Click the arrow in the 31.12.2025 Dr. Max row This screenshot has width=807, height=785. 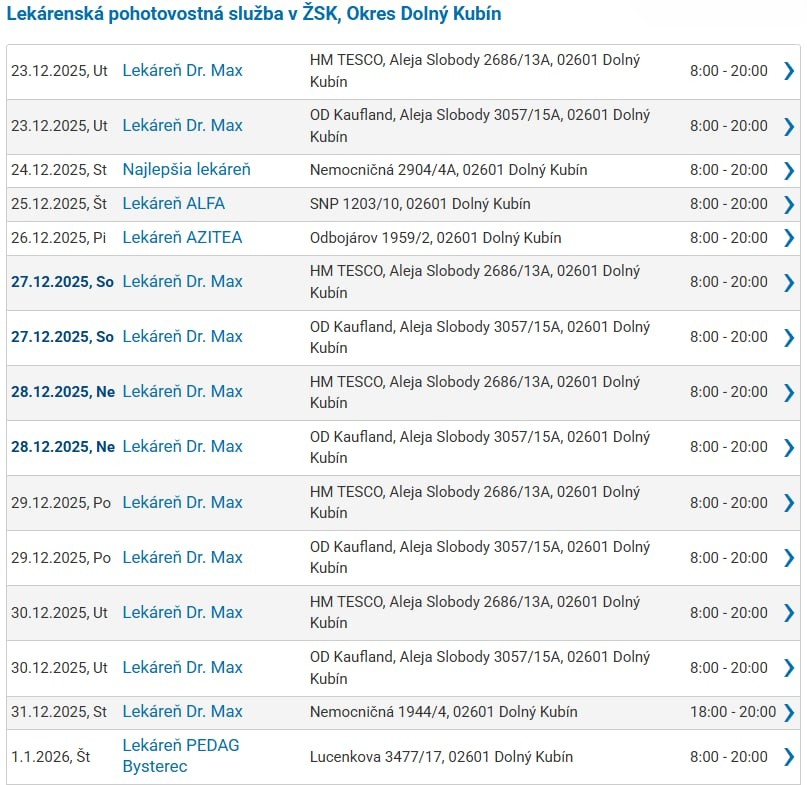click(788, 712)
